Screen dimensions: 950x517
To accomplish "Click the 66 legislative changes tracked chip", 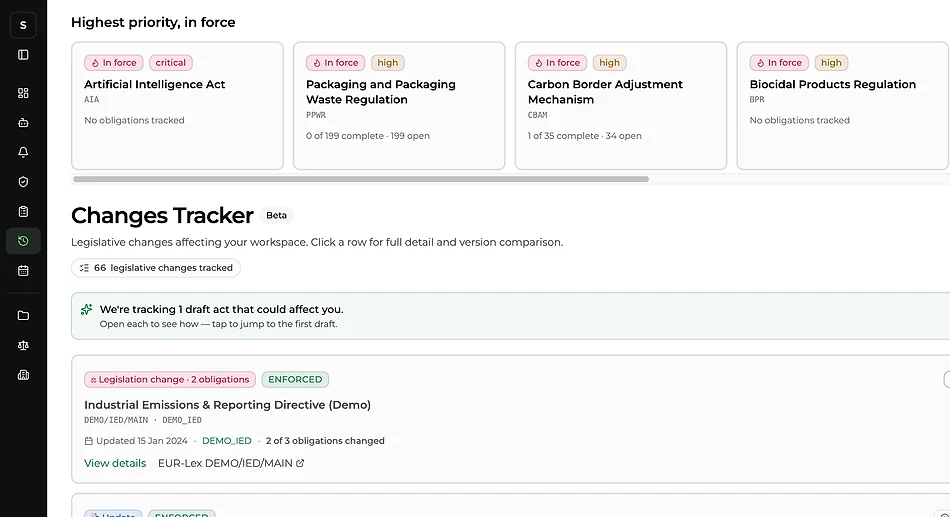I will (x=156, y=267).
